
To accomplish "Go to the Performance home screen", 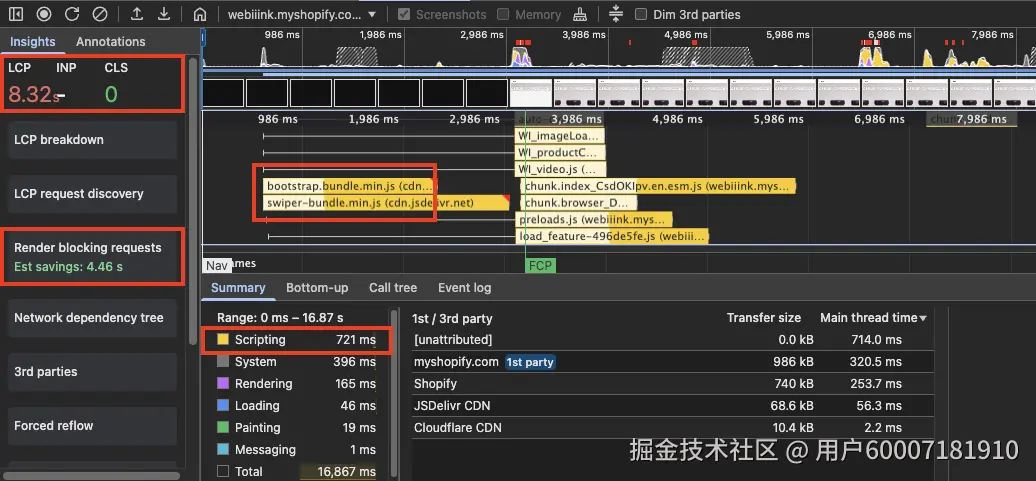I will point(200,14).
